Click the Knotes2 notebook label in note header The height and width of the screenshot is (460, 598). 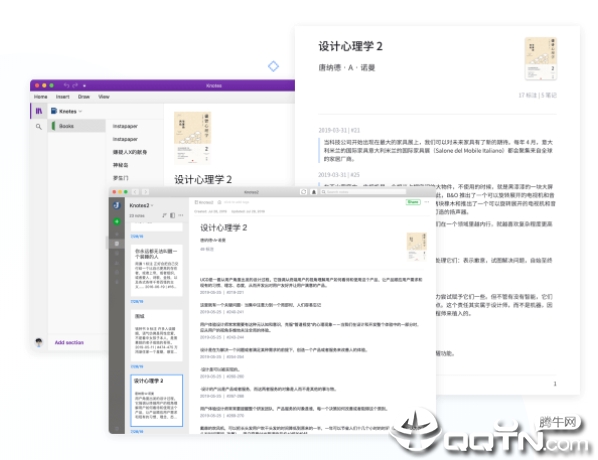[x=204, y=202]
